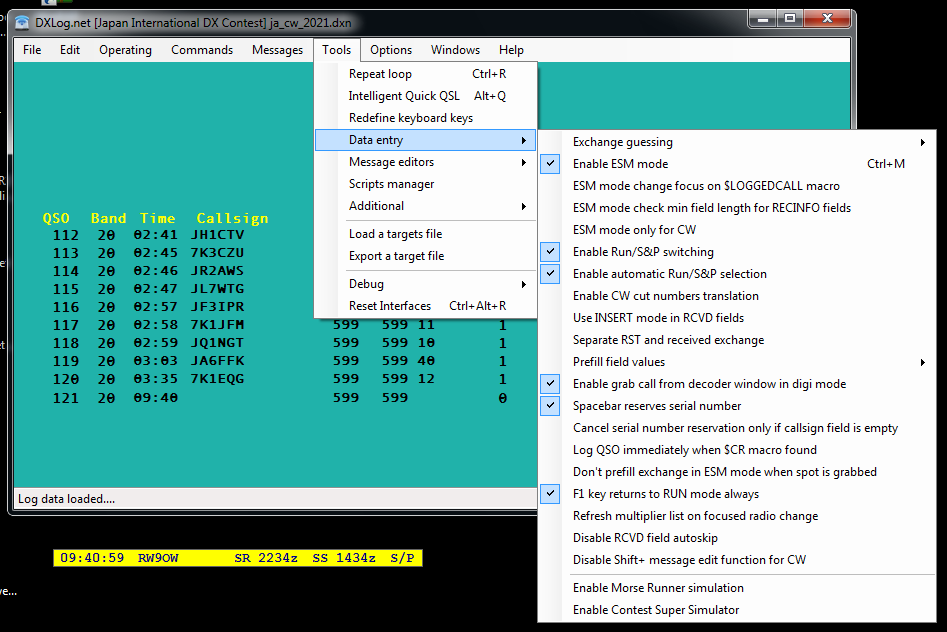947x632 pixels.
Task: Toggle Enable ESM mode checkbox
Action: (620, 164)
